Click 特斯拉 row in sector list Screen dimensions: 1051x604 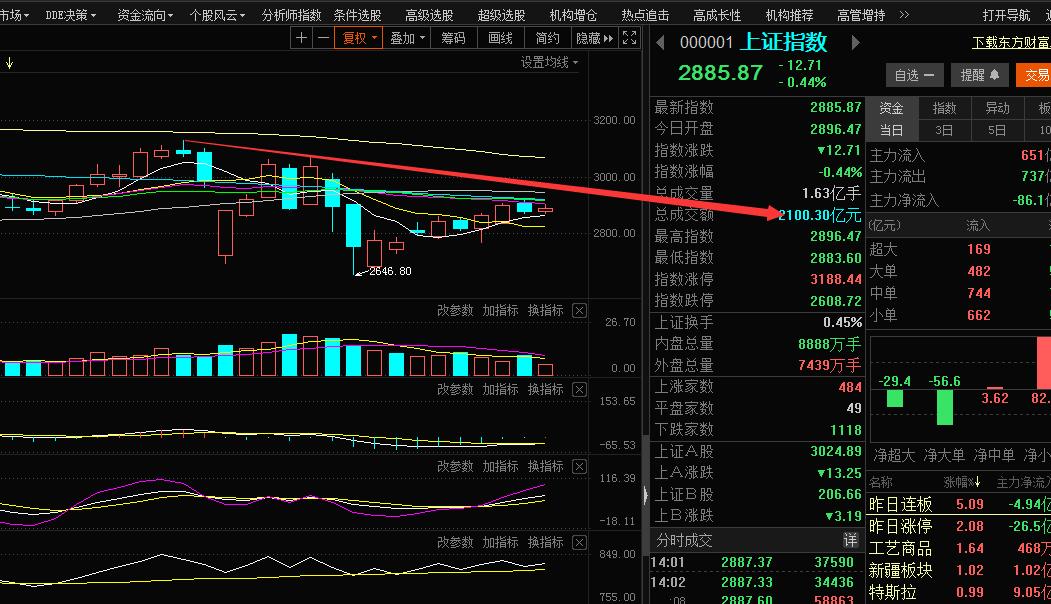959,593
